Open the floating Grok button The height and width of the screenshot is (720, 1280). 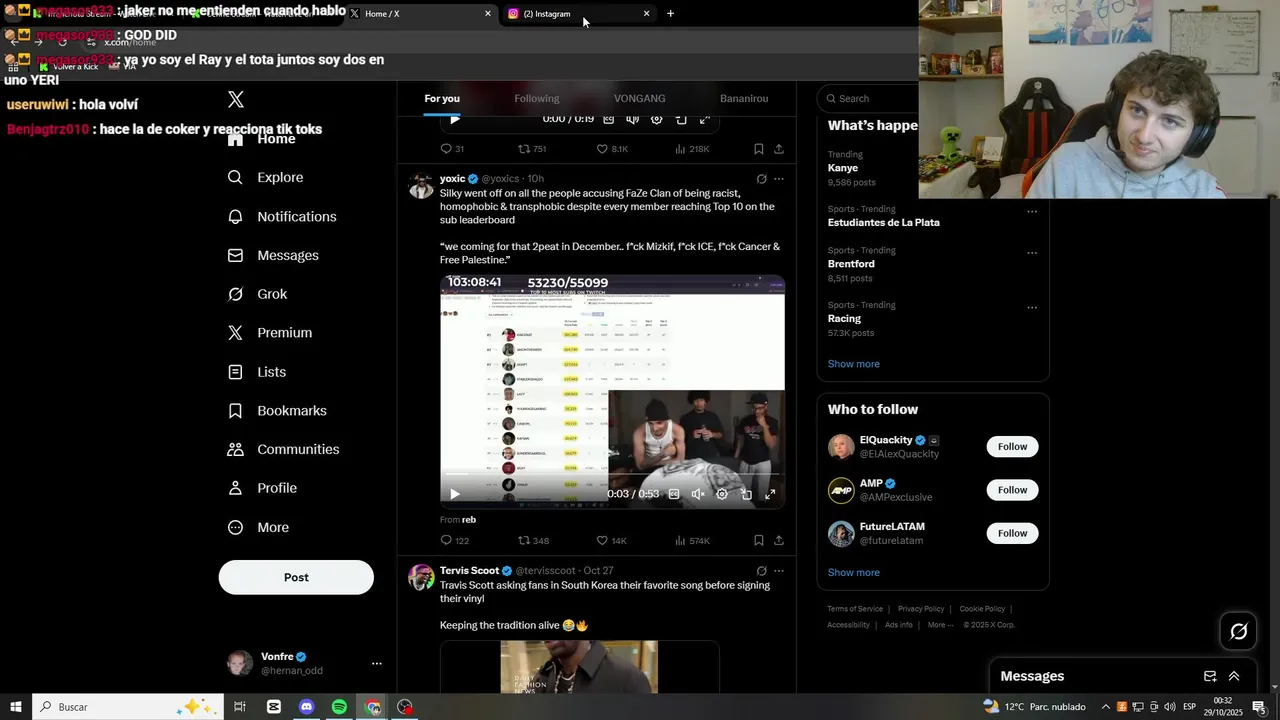click(1238, 631)
